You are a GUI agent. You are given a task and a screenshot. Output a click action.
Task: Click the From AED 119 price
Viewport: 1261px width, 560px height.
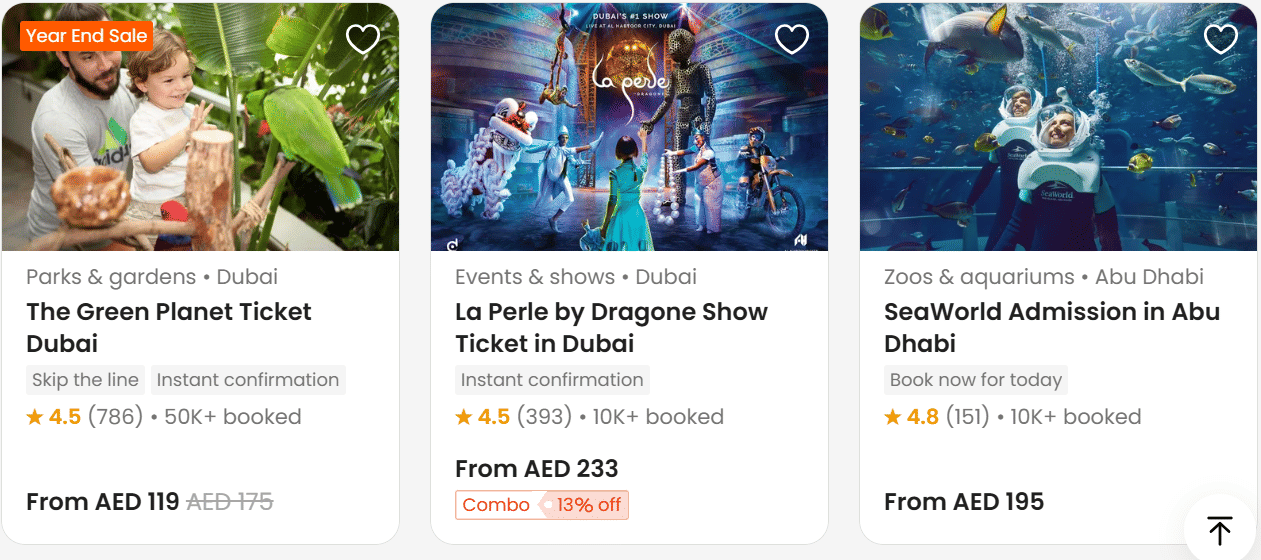(102, 502)
